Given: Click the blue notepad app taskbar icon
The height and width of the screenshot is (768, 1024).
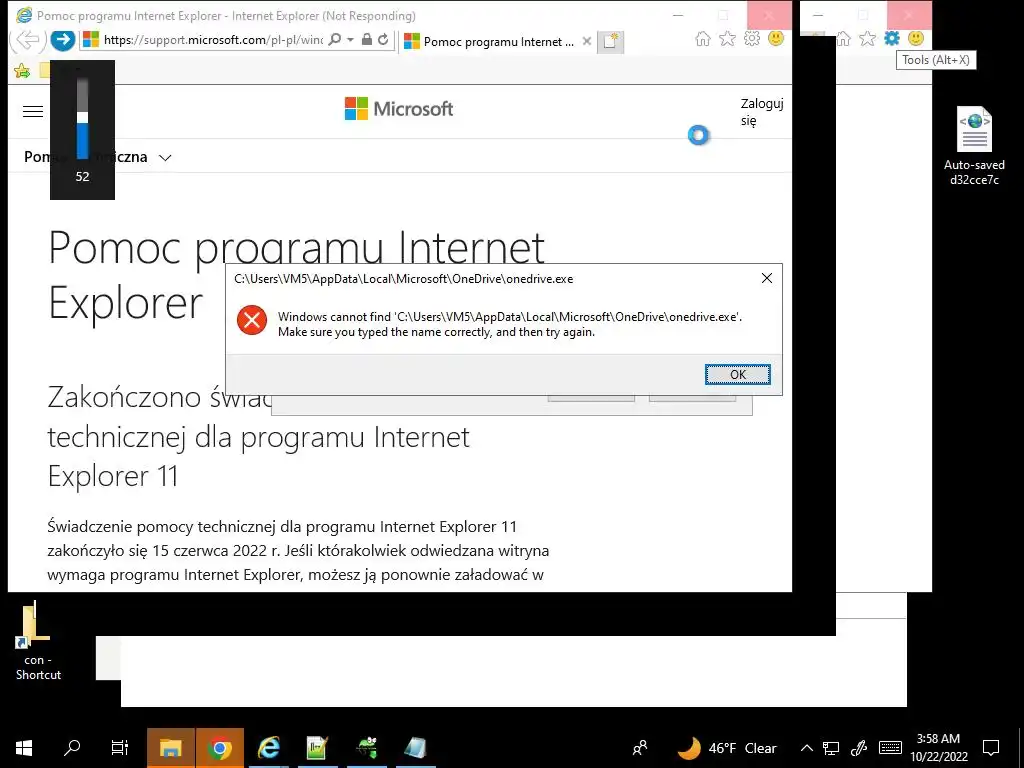Looking at the screenshot, I should click(x=415, y=748).
